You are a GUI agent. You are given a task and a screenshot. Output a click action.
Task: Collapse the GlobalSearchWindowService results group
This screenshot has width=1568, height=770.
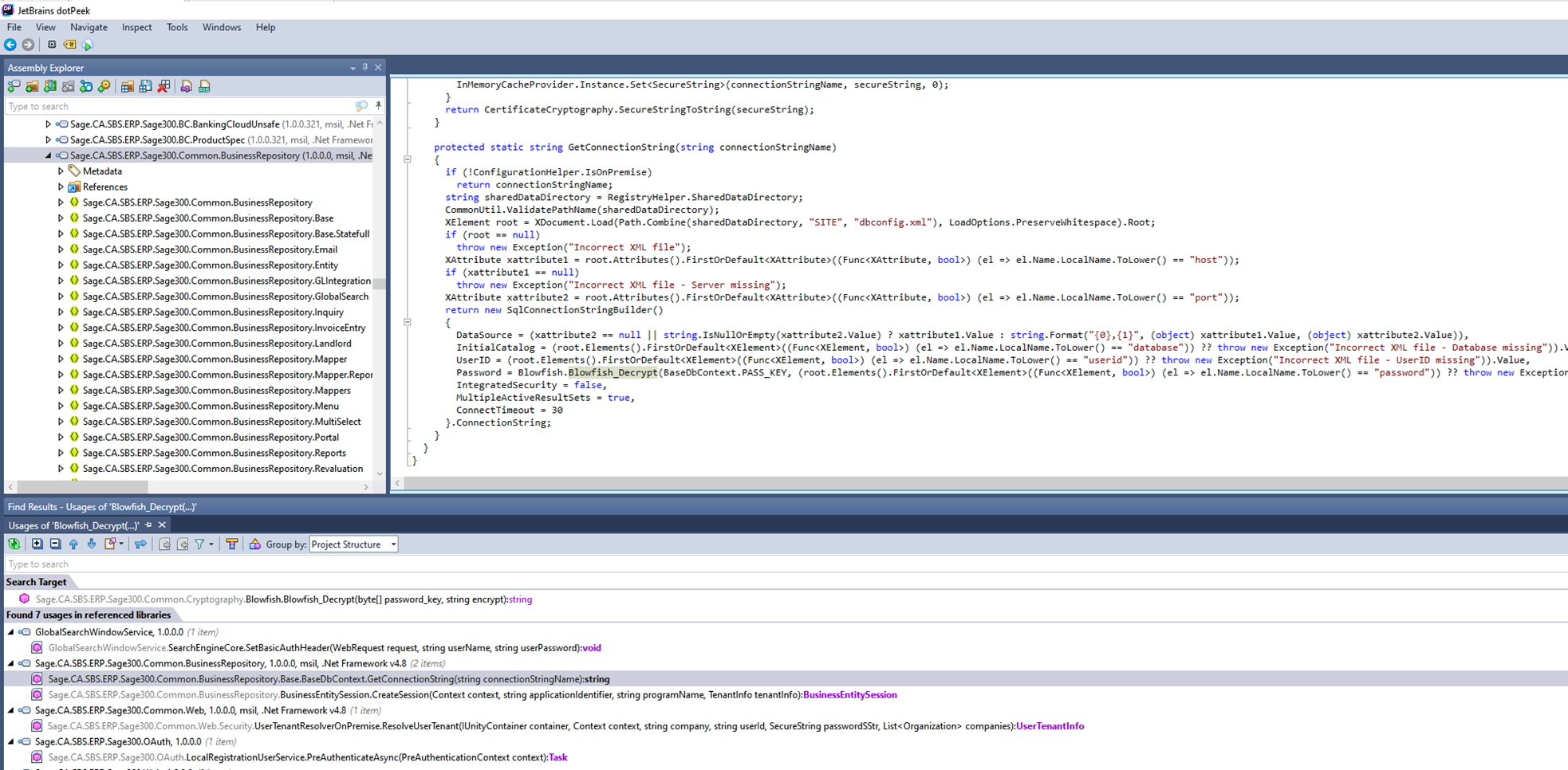click(x=11, y=632)
